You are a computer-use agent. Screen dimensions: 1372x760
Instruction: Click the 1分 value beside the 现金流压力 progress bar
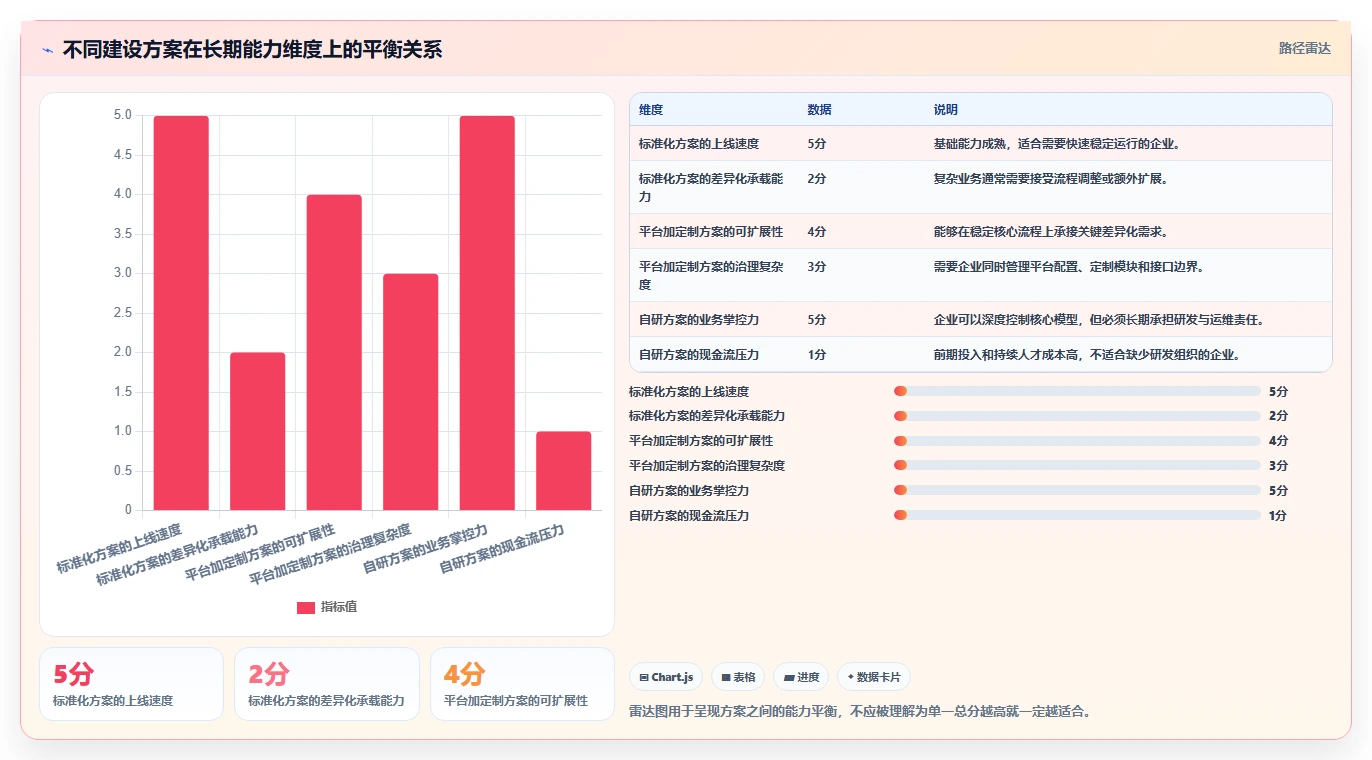[x=1278, y=516]
